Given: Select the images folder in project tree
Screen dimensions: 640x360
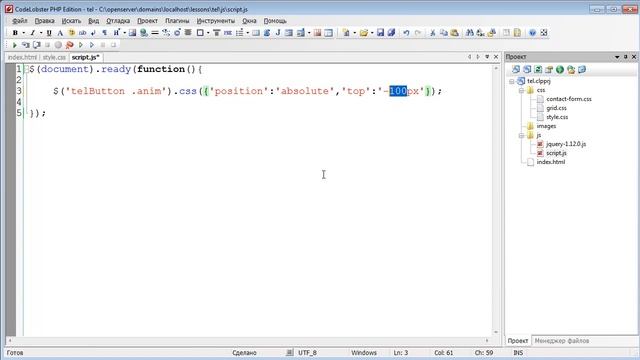Looking at the screenshot, I should (546, 126).
